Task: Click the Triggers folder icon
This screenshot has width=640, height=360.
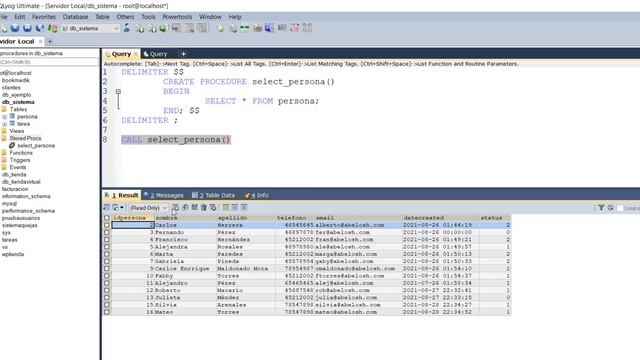Action: [x=4, y=160]
